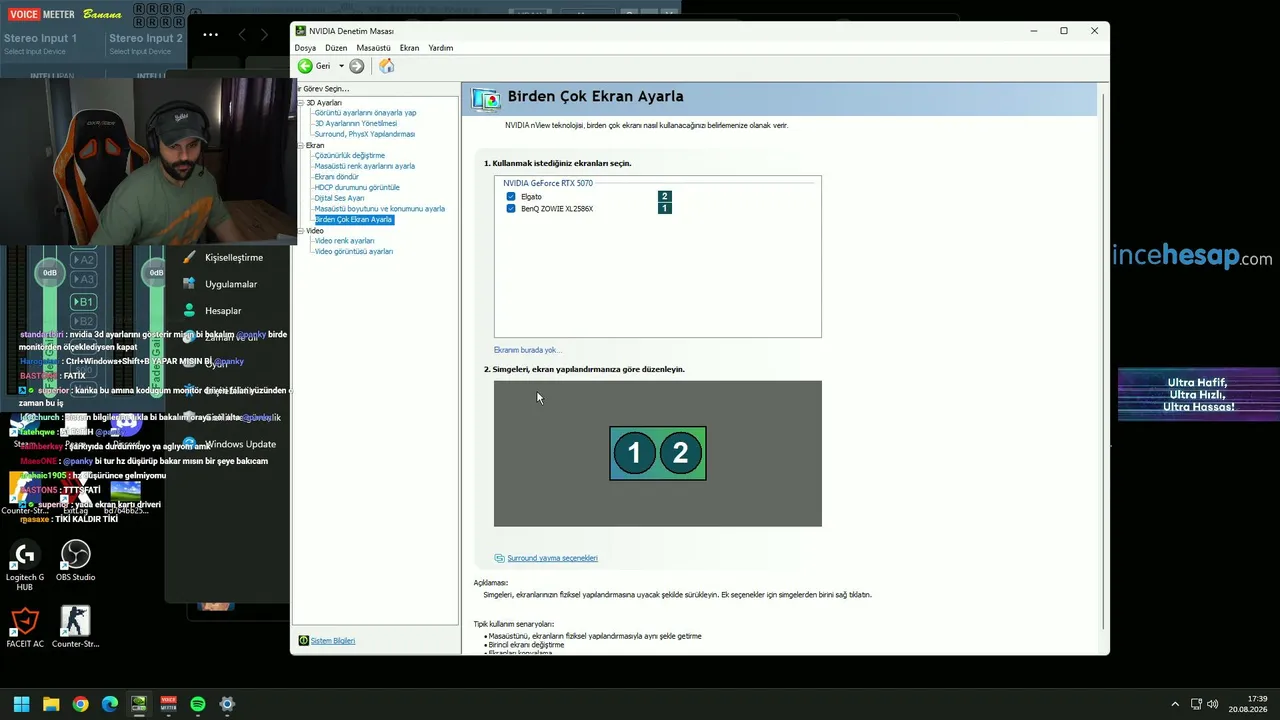Click the display number 2 badge beside Elgato
The image size is (1280, 720).
664,197
